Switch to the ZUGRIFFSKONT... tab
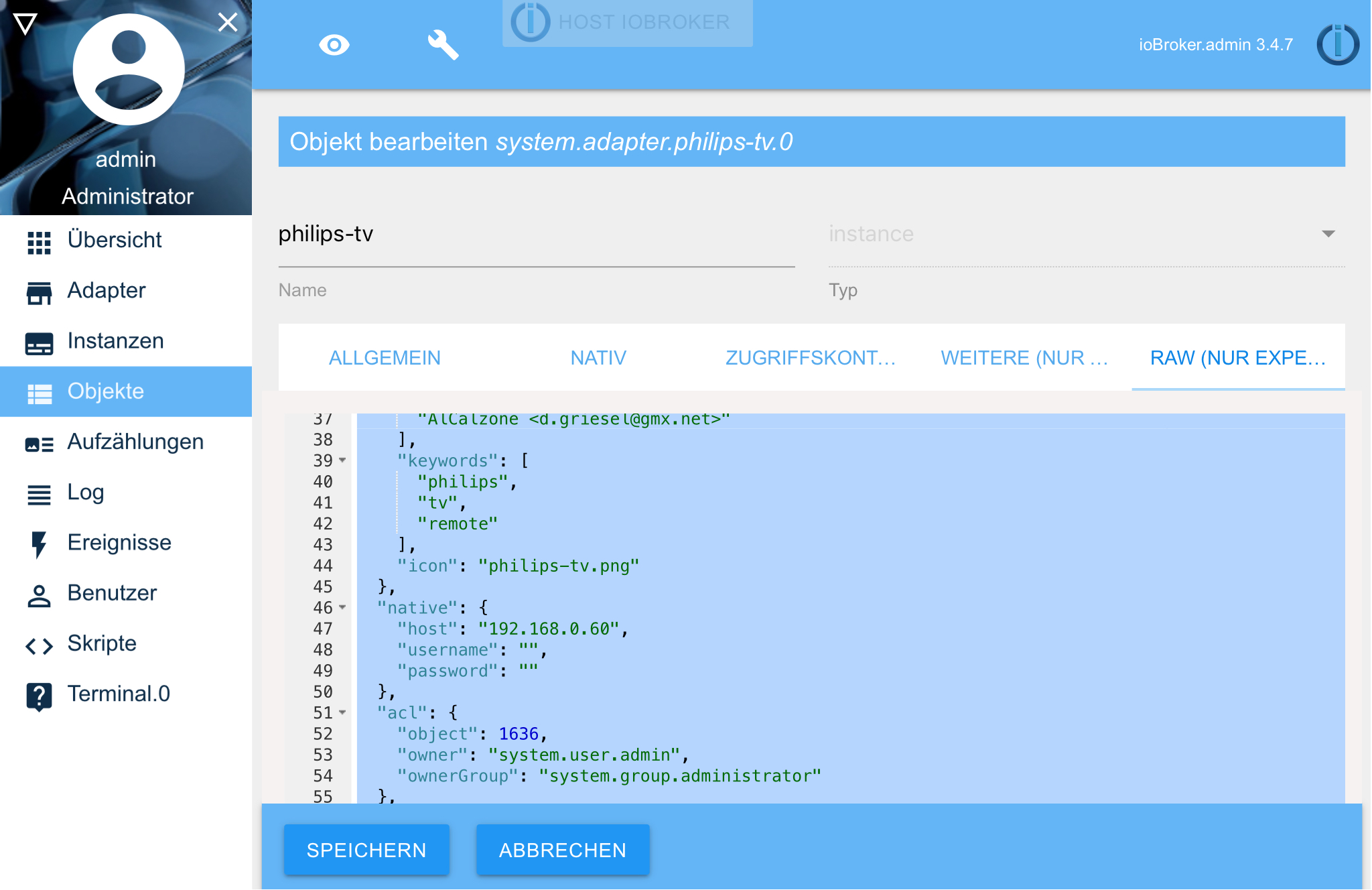The width and height of the screenshot is (1372, 890). click(811, 358)
